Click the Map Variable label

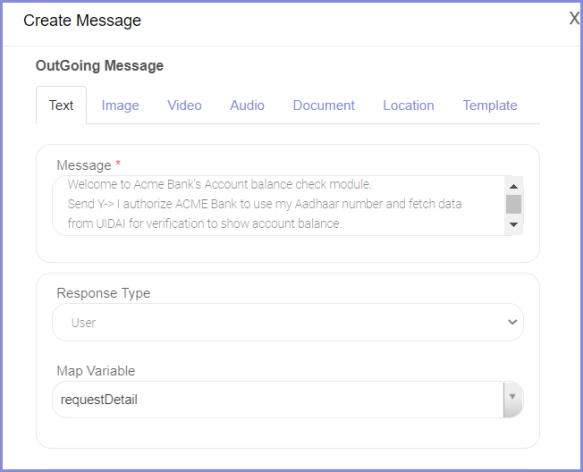click(x=96, y=371)
